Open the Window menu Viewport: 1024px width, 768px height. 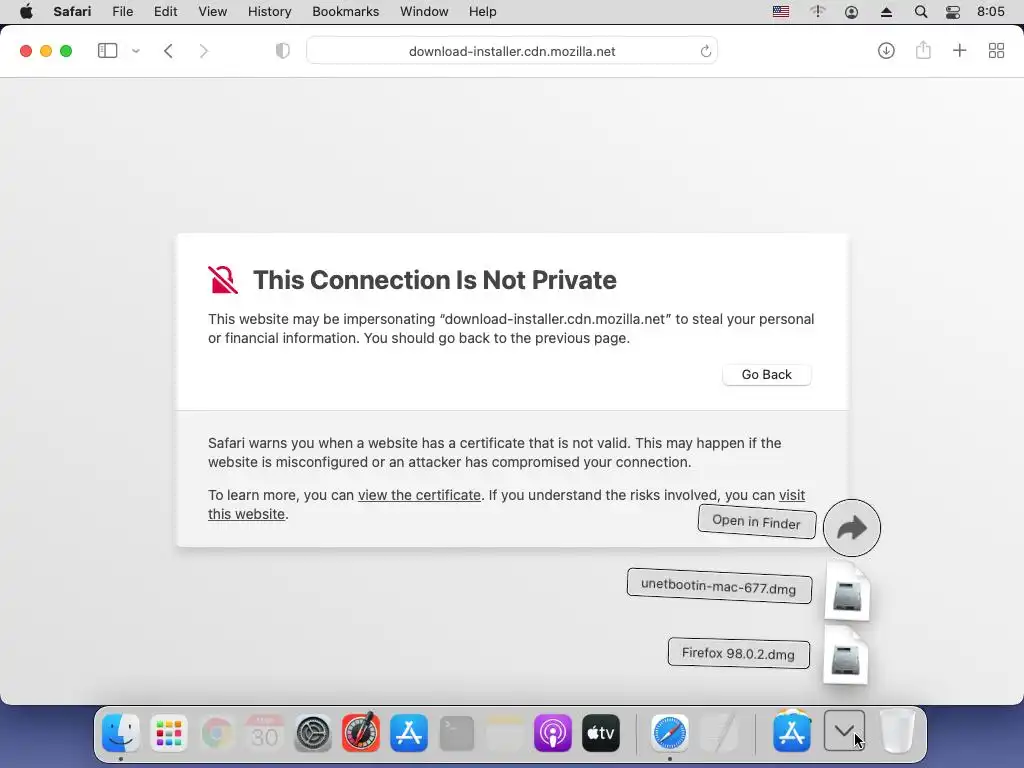[x=424, y=12]
